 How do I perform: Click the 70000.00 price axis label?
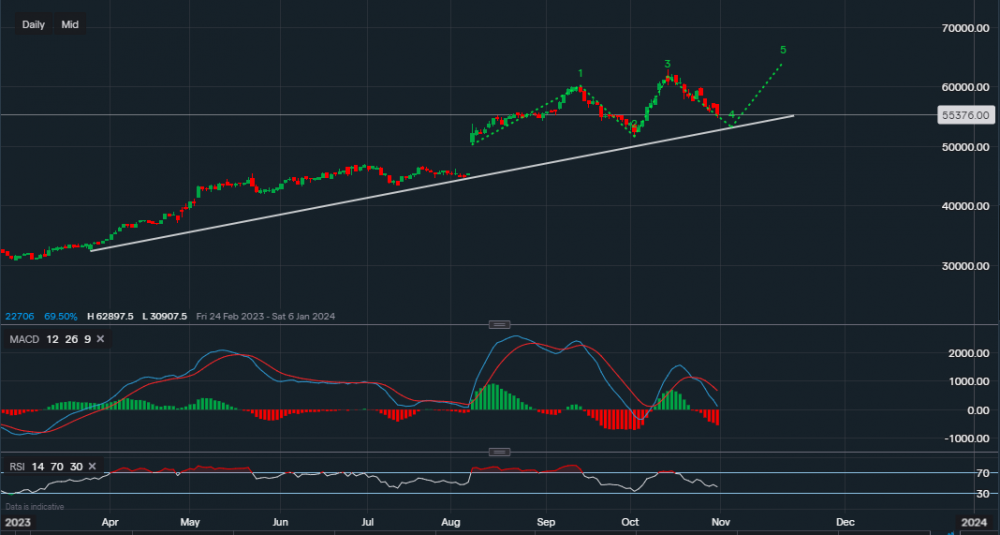[x=965, y=29]
